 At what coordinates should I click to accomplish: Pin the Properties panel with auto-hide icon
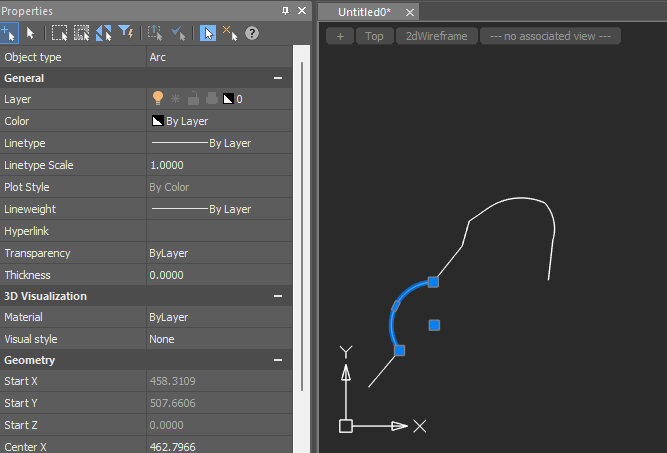tap(286, 11)
